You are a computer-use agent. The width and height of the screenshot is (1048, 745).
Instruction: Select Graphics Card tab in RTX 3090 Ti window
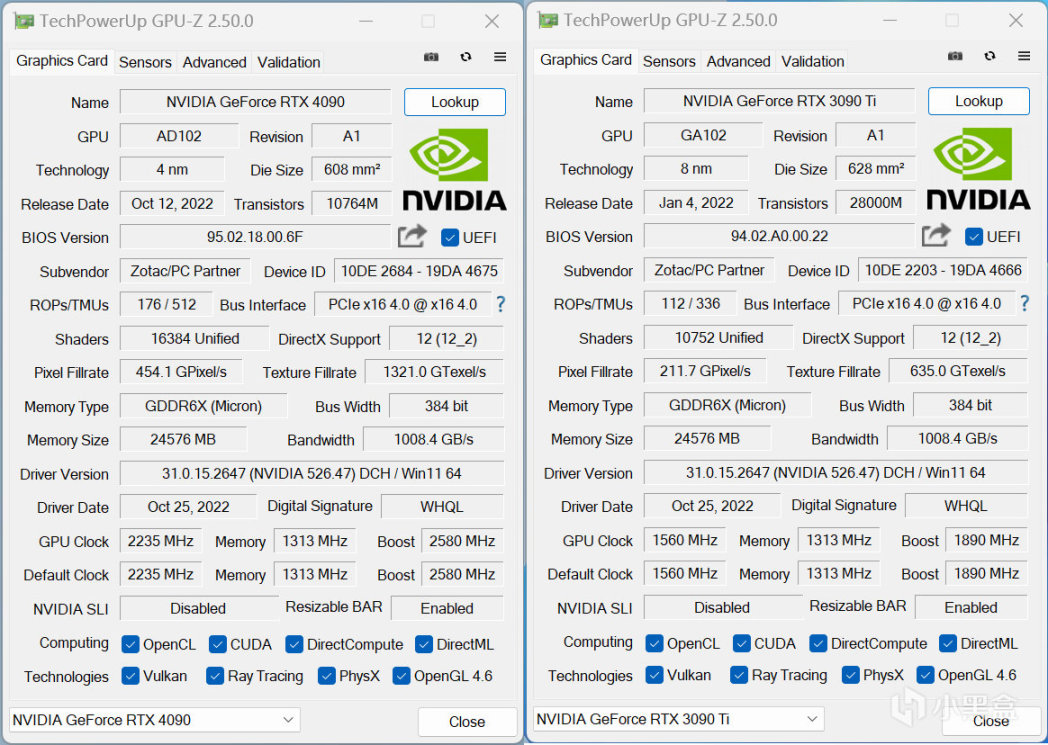[585, 60]
